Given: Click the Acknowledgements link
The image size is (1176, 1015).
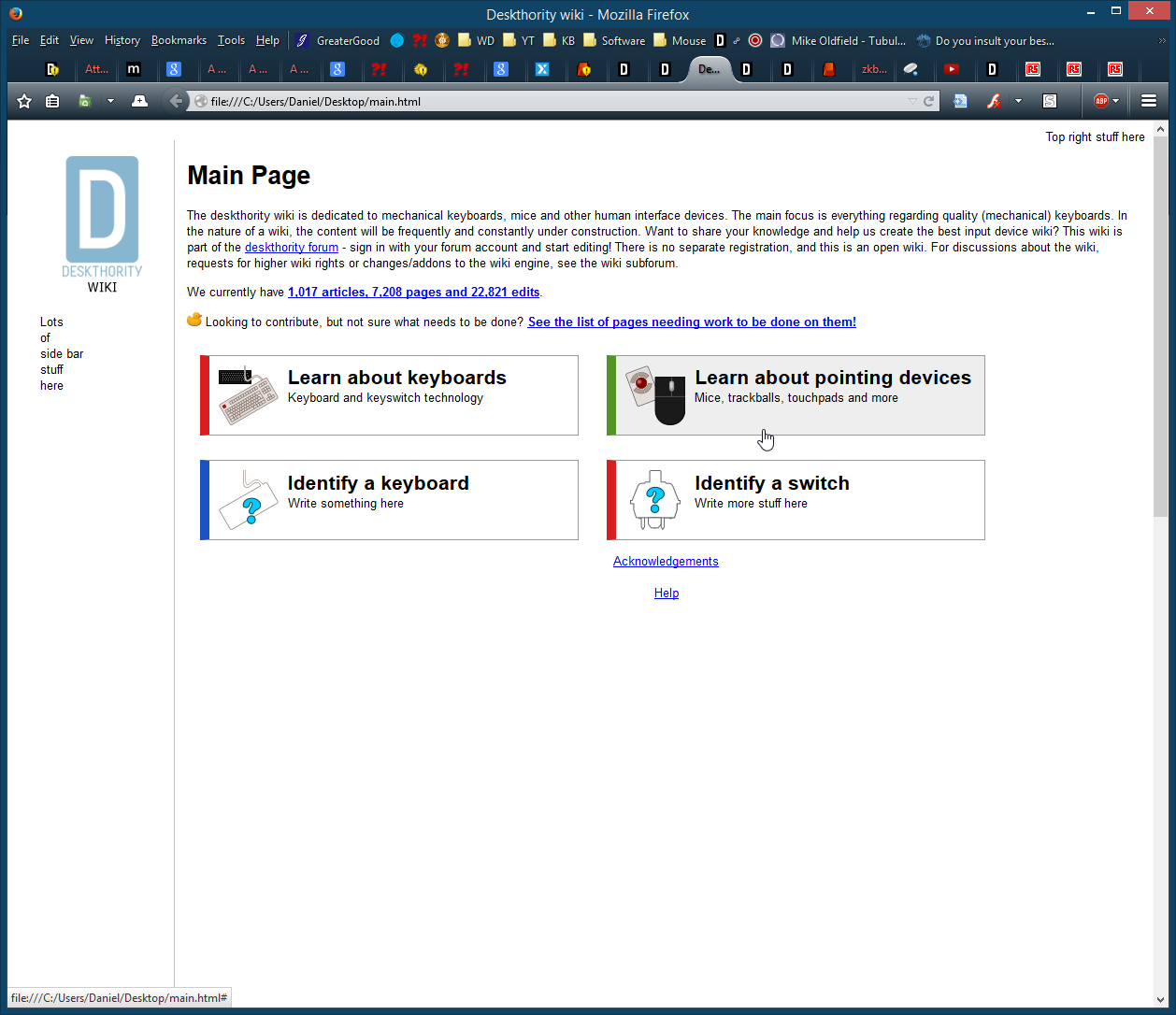Looking at the screenshot, I should pyautogui.click(x=666, y=562).
